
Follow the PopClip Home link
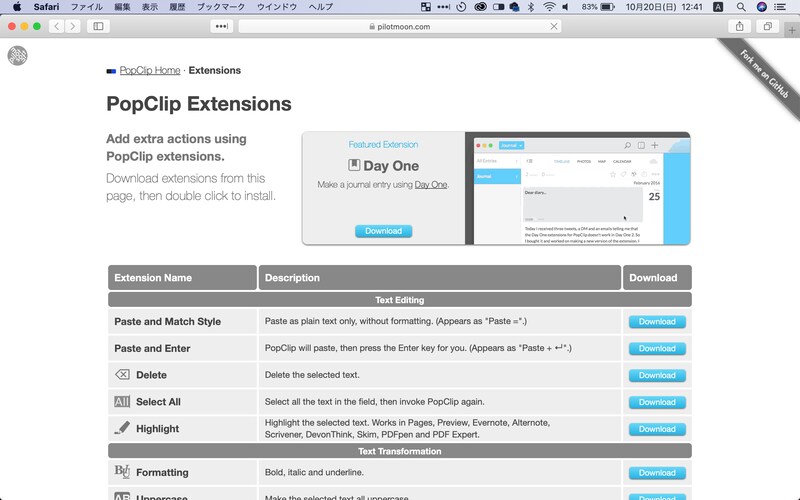[x=150, y=70]
